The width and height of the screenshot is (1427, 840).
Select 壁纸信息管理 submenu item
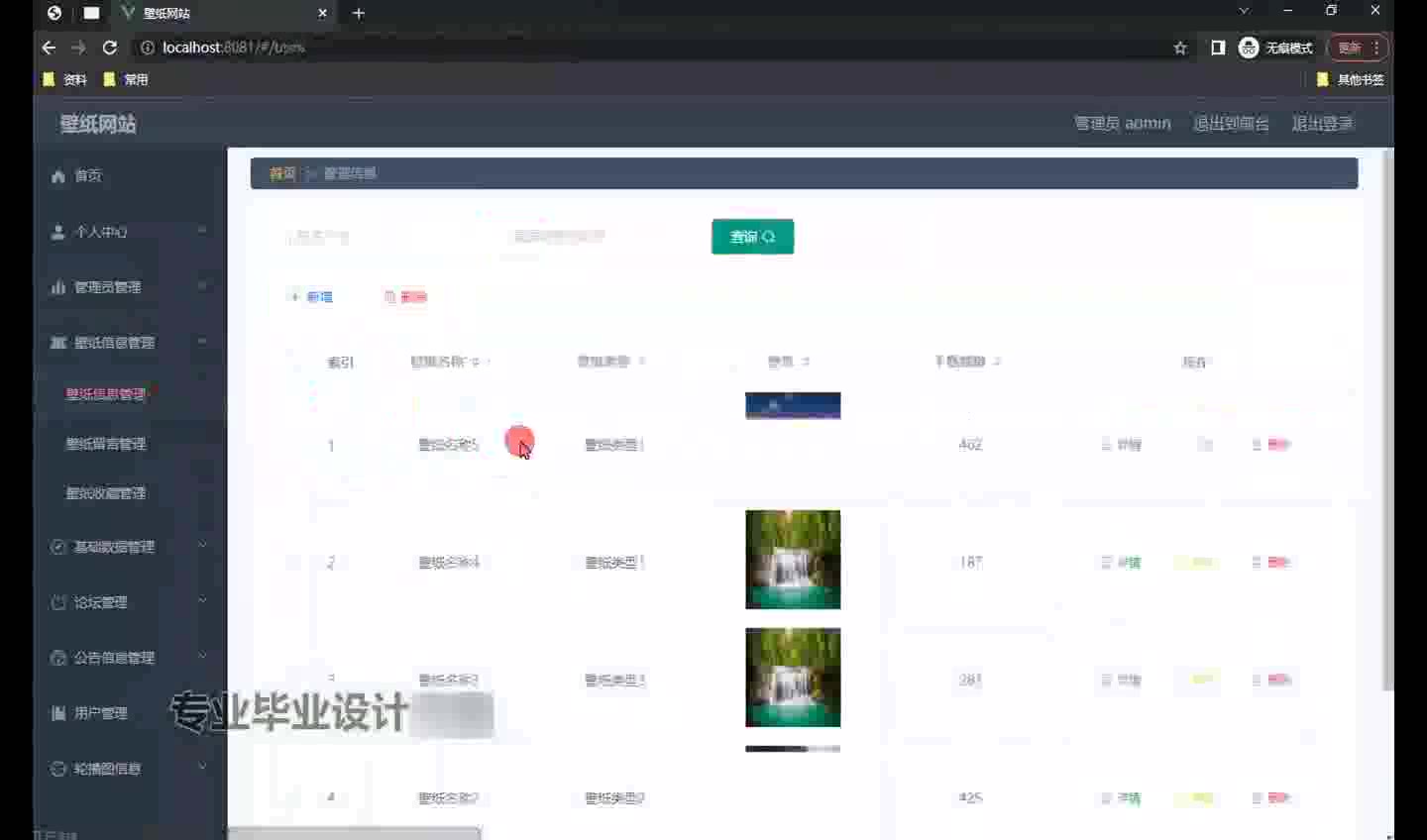(130, 394)
